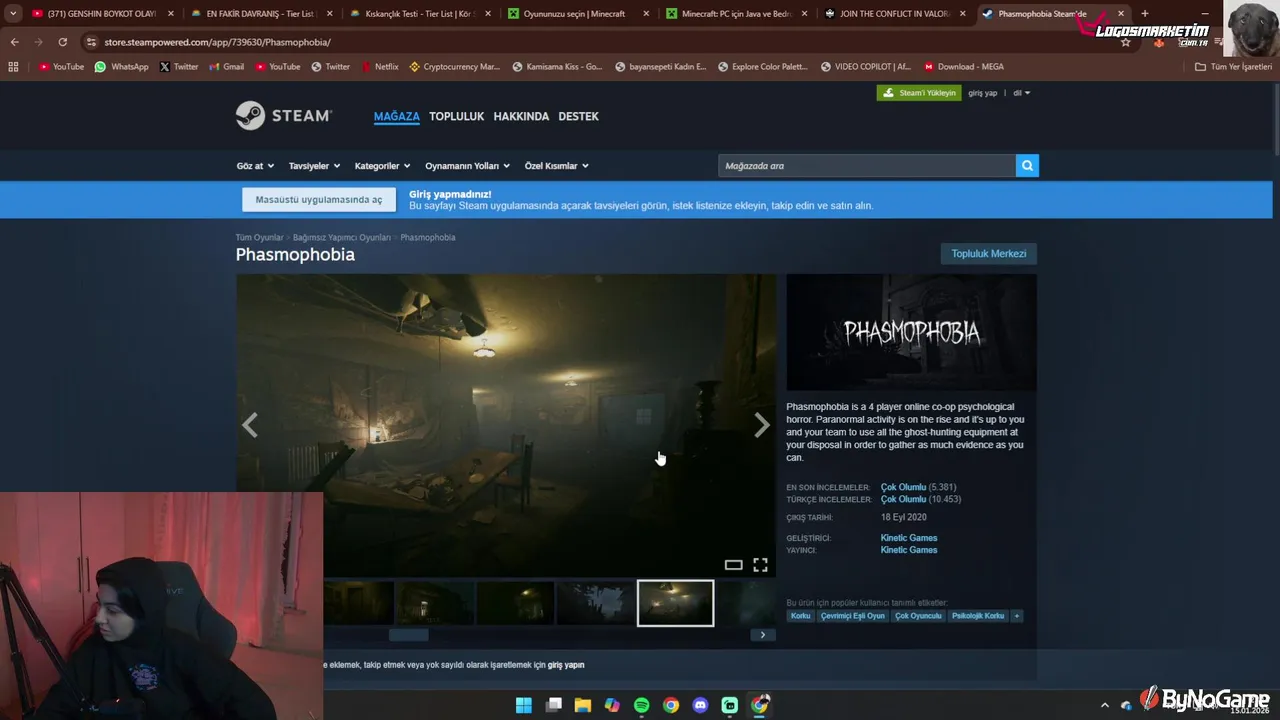Open the WhatsApp bookmark

point(121,67)
